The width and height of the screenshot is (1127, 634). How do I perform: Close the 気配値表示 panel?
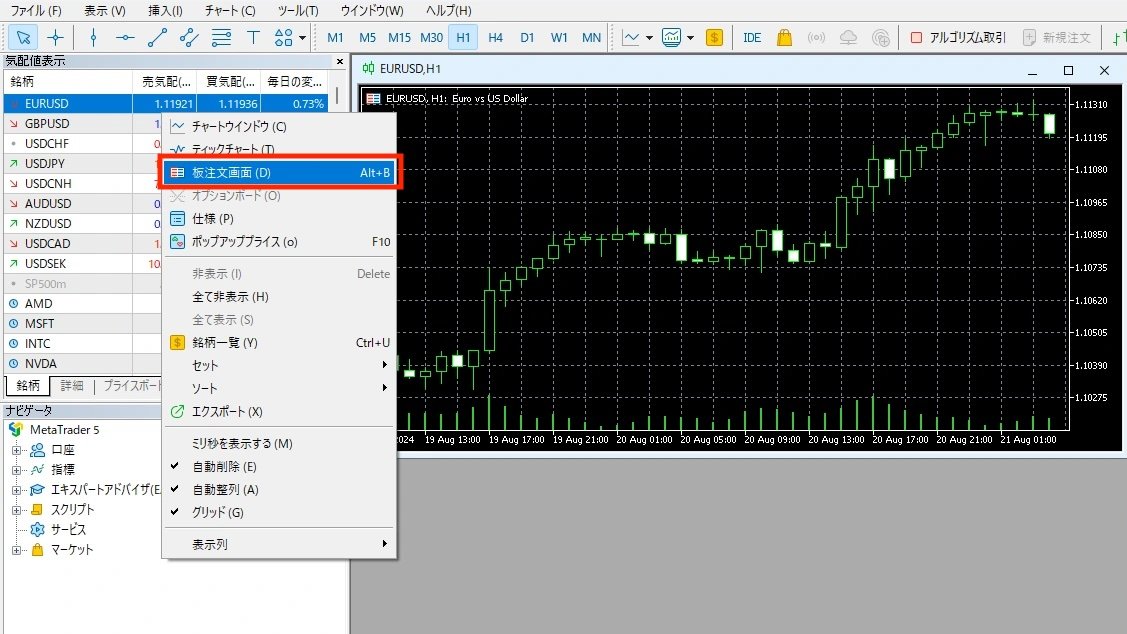pos(340,62)
